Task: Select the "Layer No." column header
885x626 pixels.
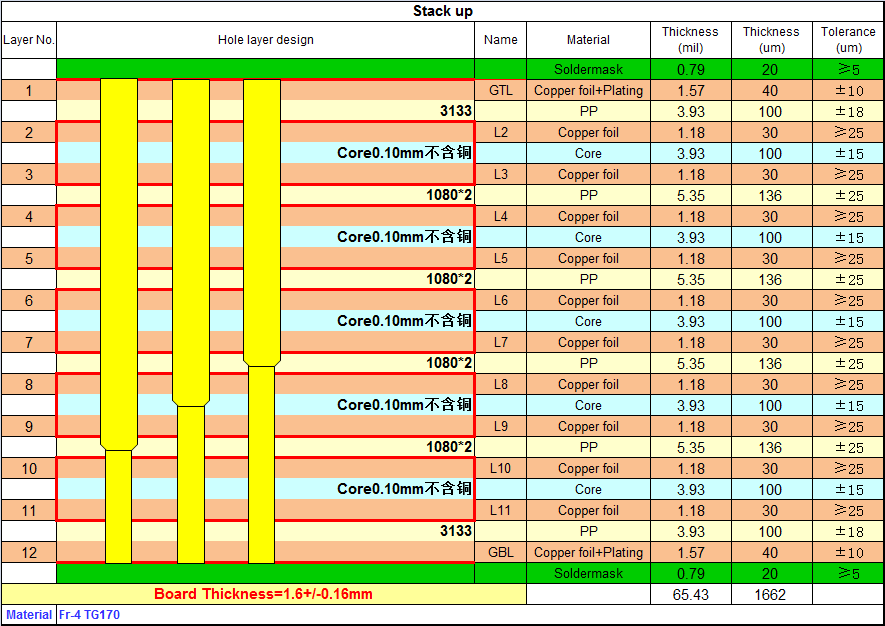Action: (29, 40)
